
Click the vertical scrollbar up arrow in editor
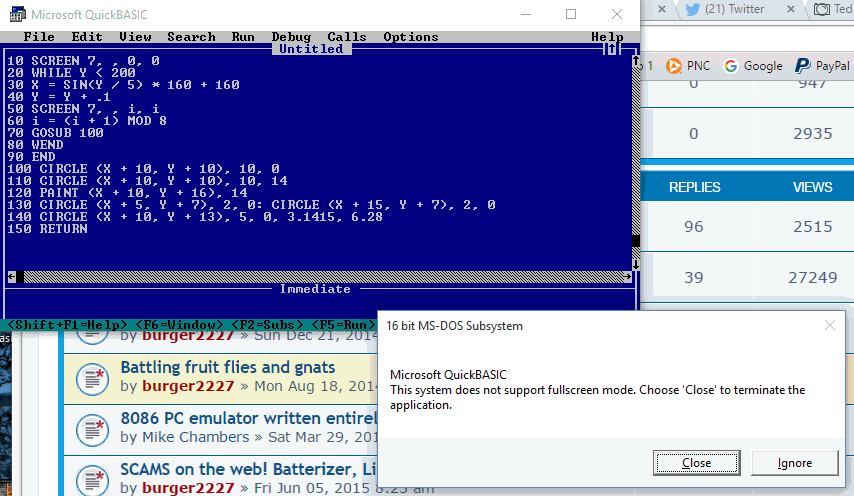pyautogui.click(x=636, y=61)
